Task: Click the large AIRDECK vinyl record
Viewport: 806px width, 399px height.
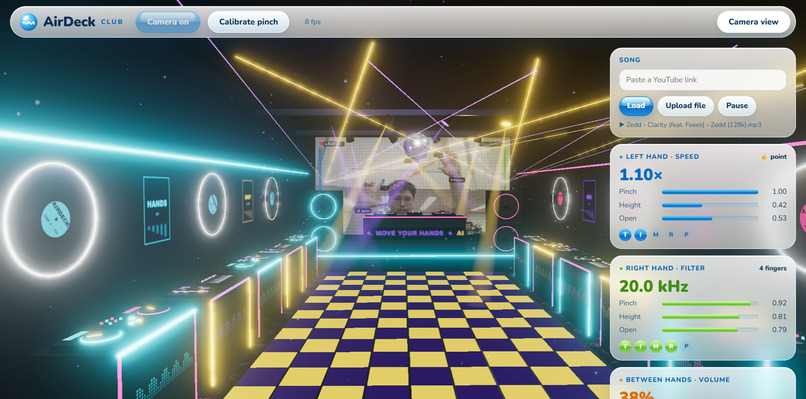Action: point(50,220)
